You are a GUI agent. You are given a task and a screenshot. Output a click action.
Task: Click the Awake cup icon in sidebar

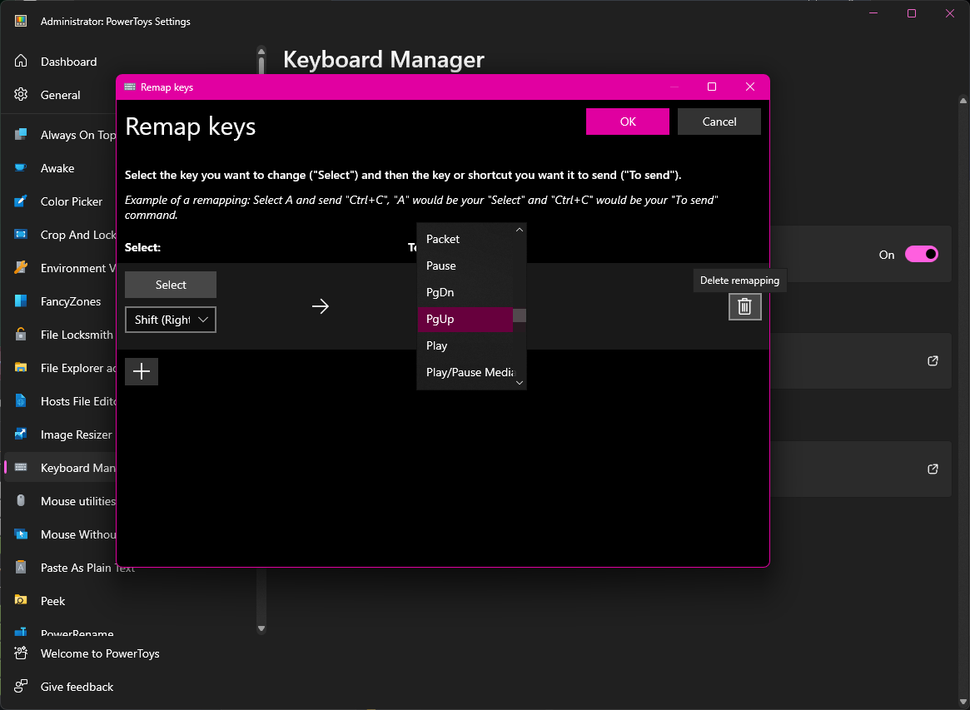point(20,168)
